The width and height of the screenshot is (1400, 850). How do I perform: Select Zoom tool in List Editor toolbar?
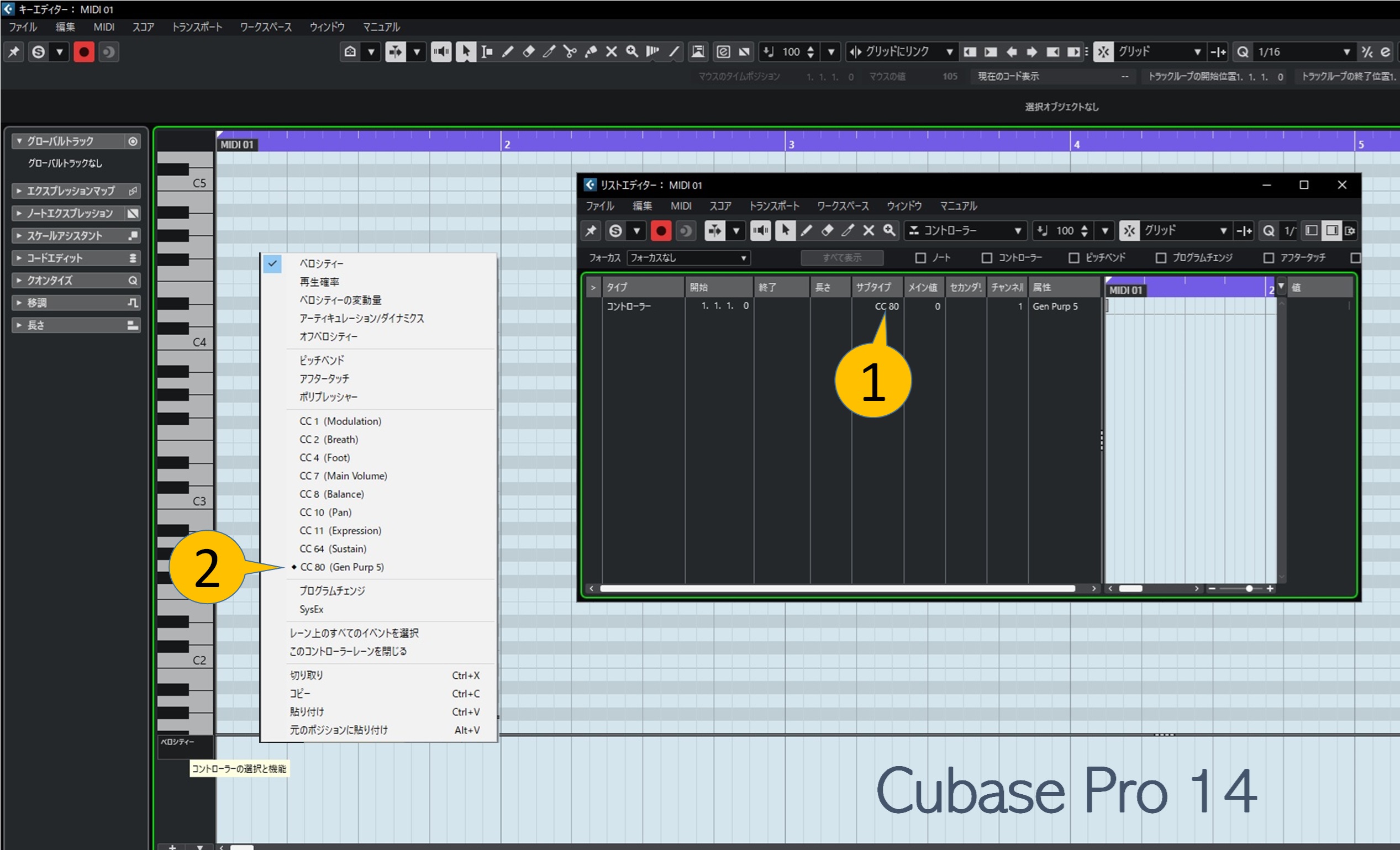(889, 231)
